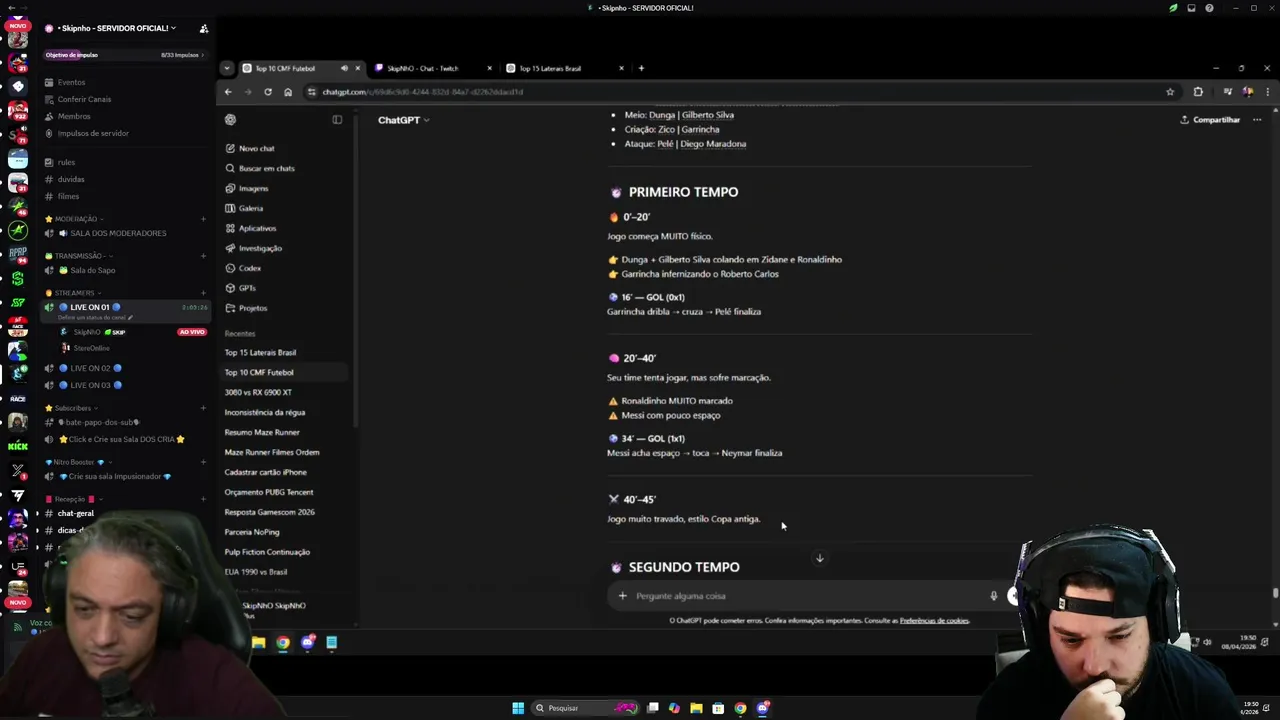Open a new browser tab
This screenshot has height=720, width=1280.
(x=641, y=68)
